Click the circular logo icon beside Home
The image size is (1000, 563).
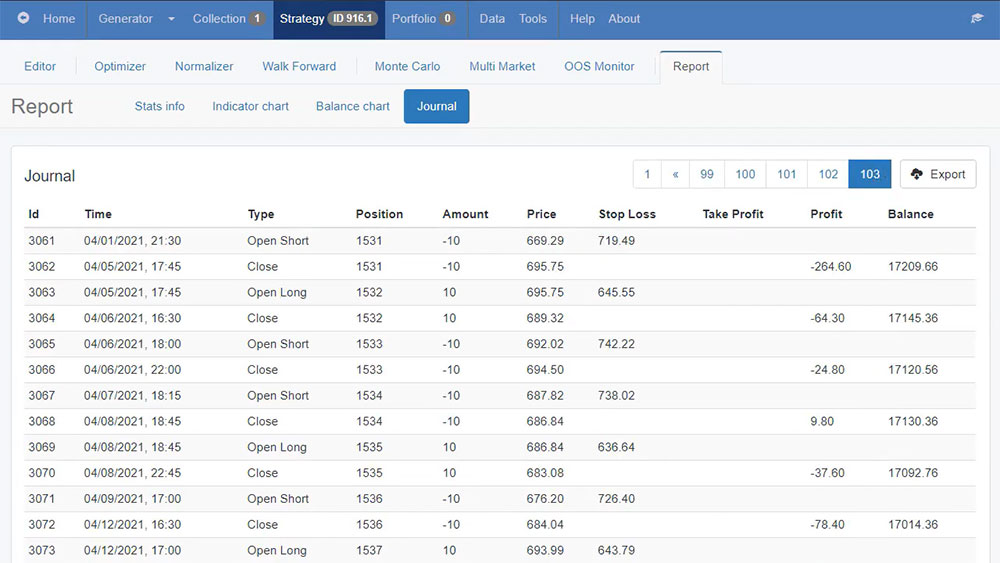click(x=24, y=18)
